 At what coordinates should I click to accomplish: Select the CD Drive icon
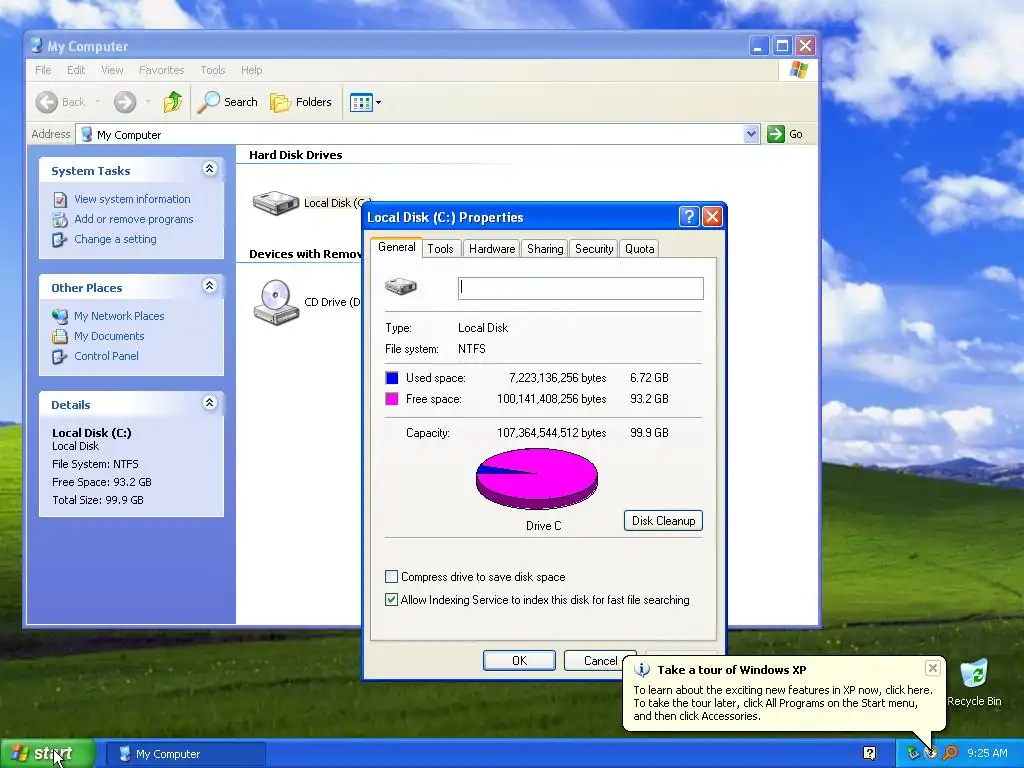tap(276, 302)
